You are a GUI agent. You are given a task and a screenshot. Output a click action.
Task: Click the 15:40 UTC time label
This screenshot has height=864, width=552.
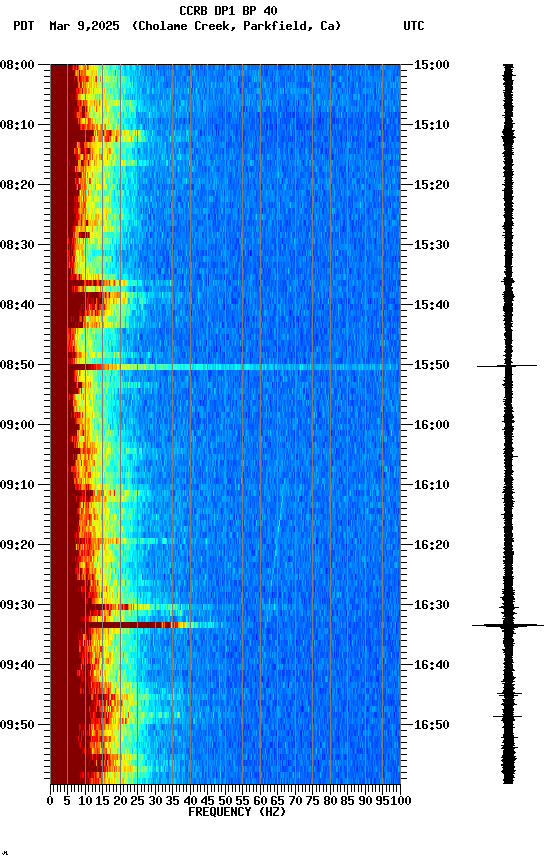[432, 305]
